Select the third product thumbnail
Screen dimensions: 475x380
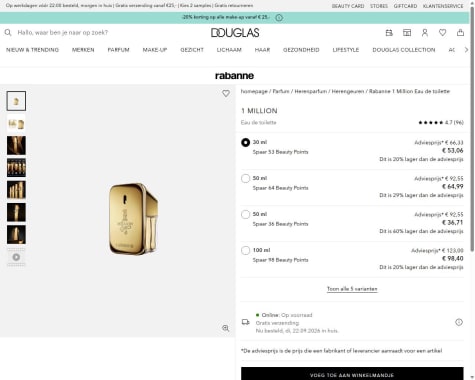click(x=16, y=145)
